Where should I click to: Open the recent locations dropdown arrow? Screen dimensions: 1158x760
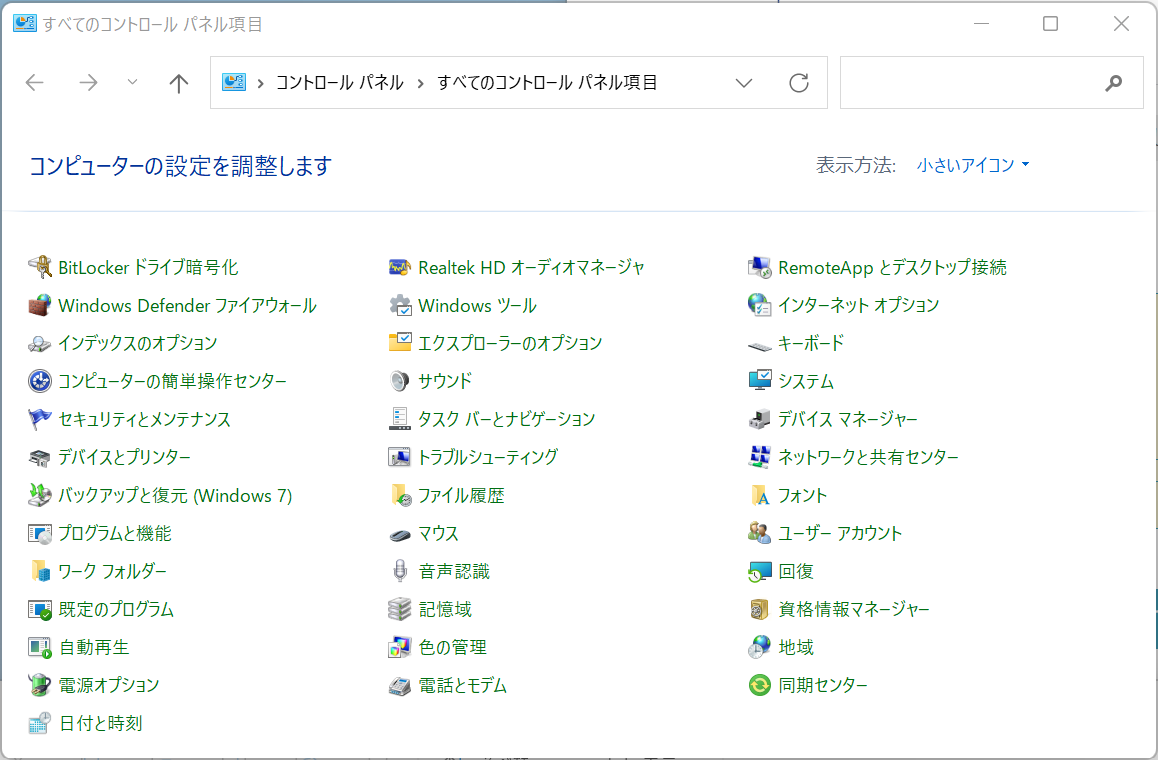pos(132,82)
